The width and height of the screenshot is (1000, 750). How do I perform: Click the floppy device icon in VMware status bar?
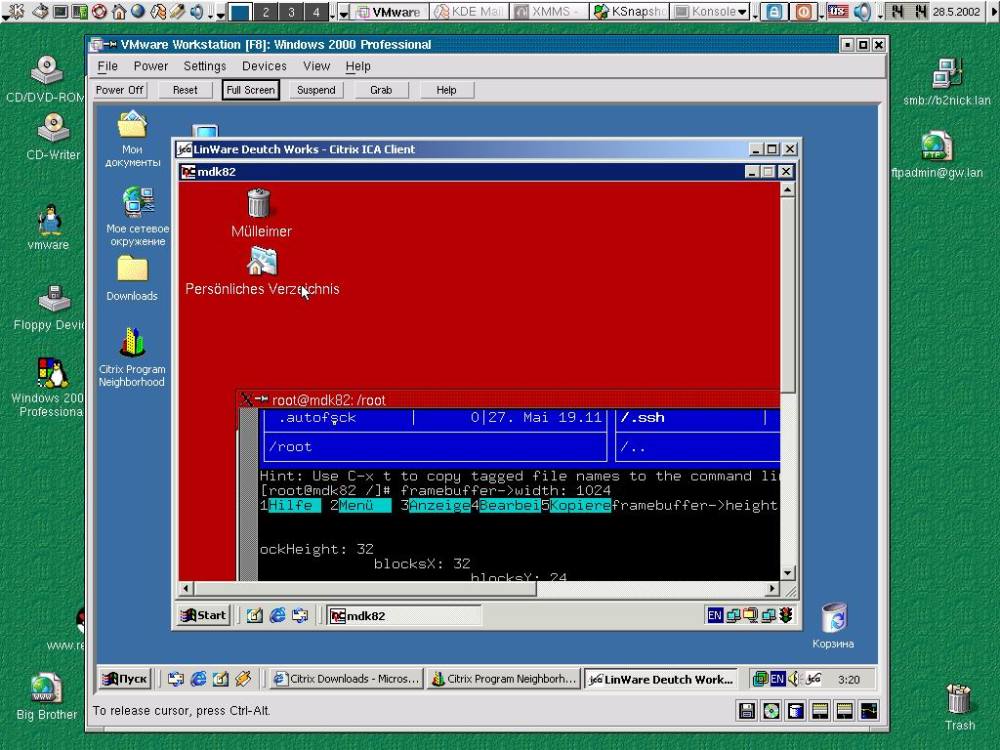(747, 710)
